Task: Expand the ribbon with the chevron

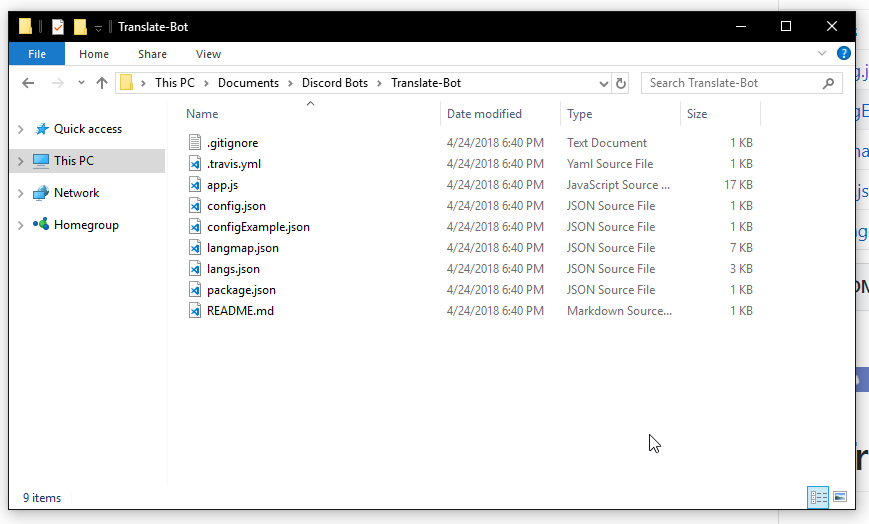Action: pyautogui.click(x=822, y=53)
